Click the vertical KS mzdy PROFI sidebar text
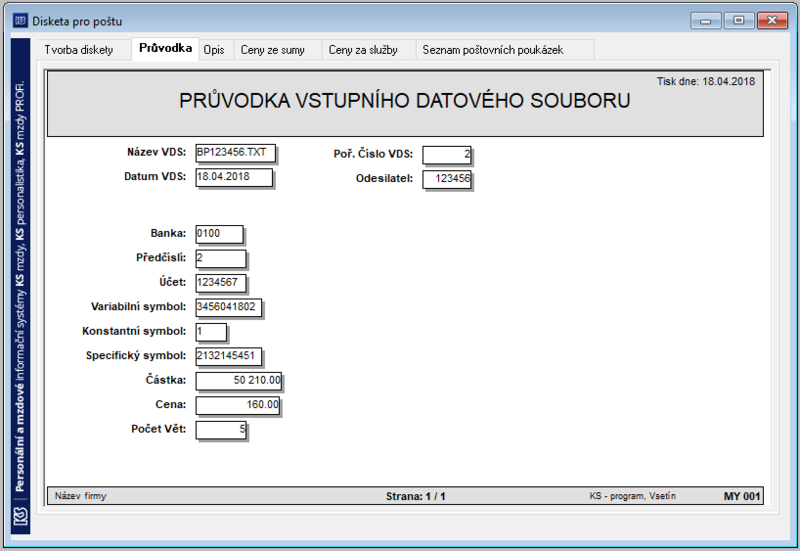Image resolution: width=800 pixels, height=551 pixels. tap(20, 286)
